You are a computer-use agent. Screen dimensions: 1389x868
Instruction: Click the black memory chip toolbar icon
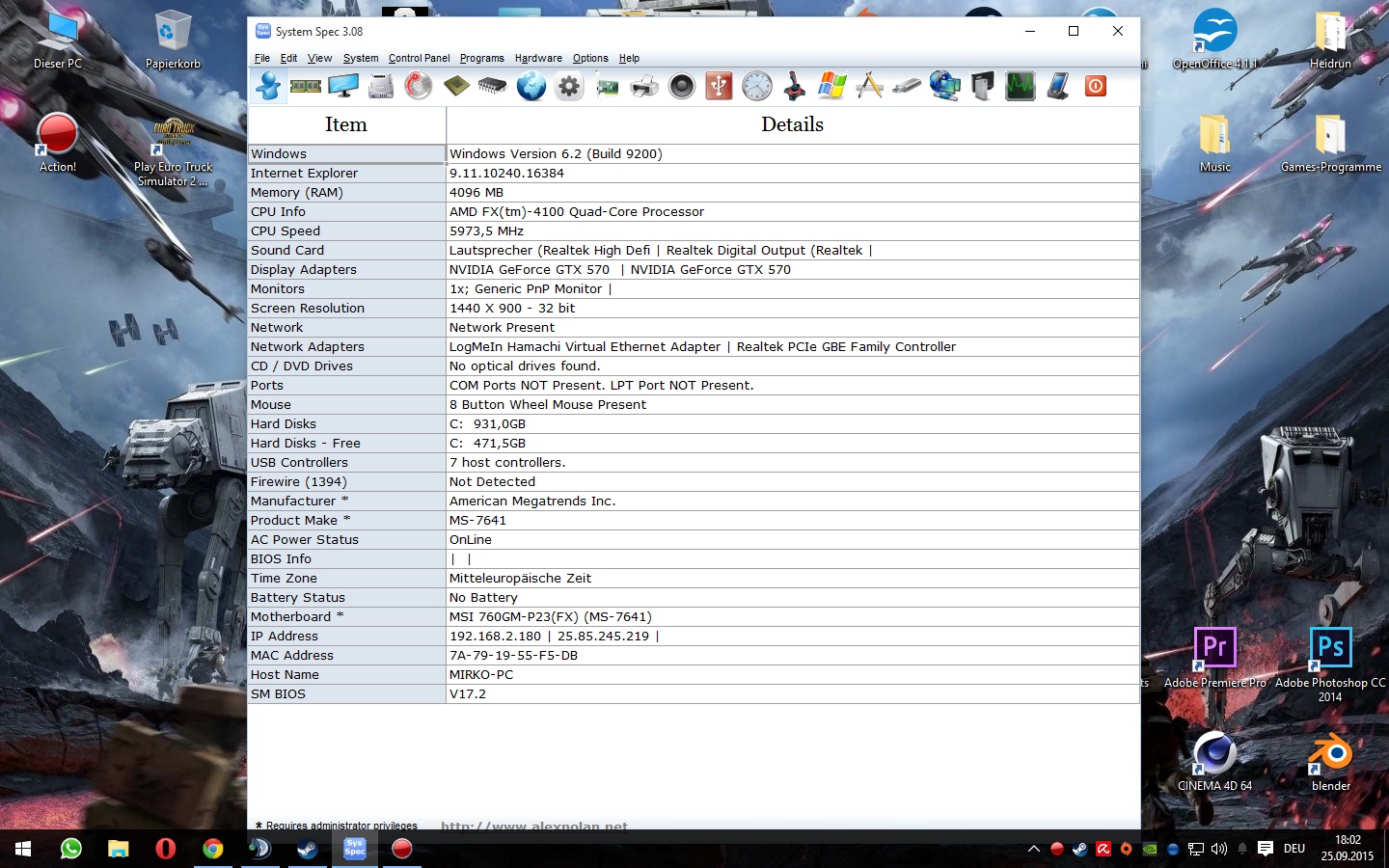pyautogui.click(x=493, y=86)
